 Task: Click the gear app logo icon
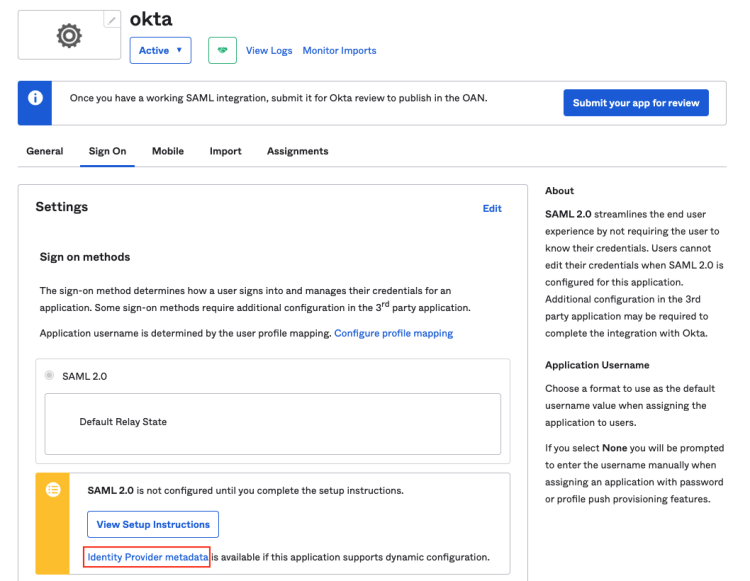point(69,35)
